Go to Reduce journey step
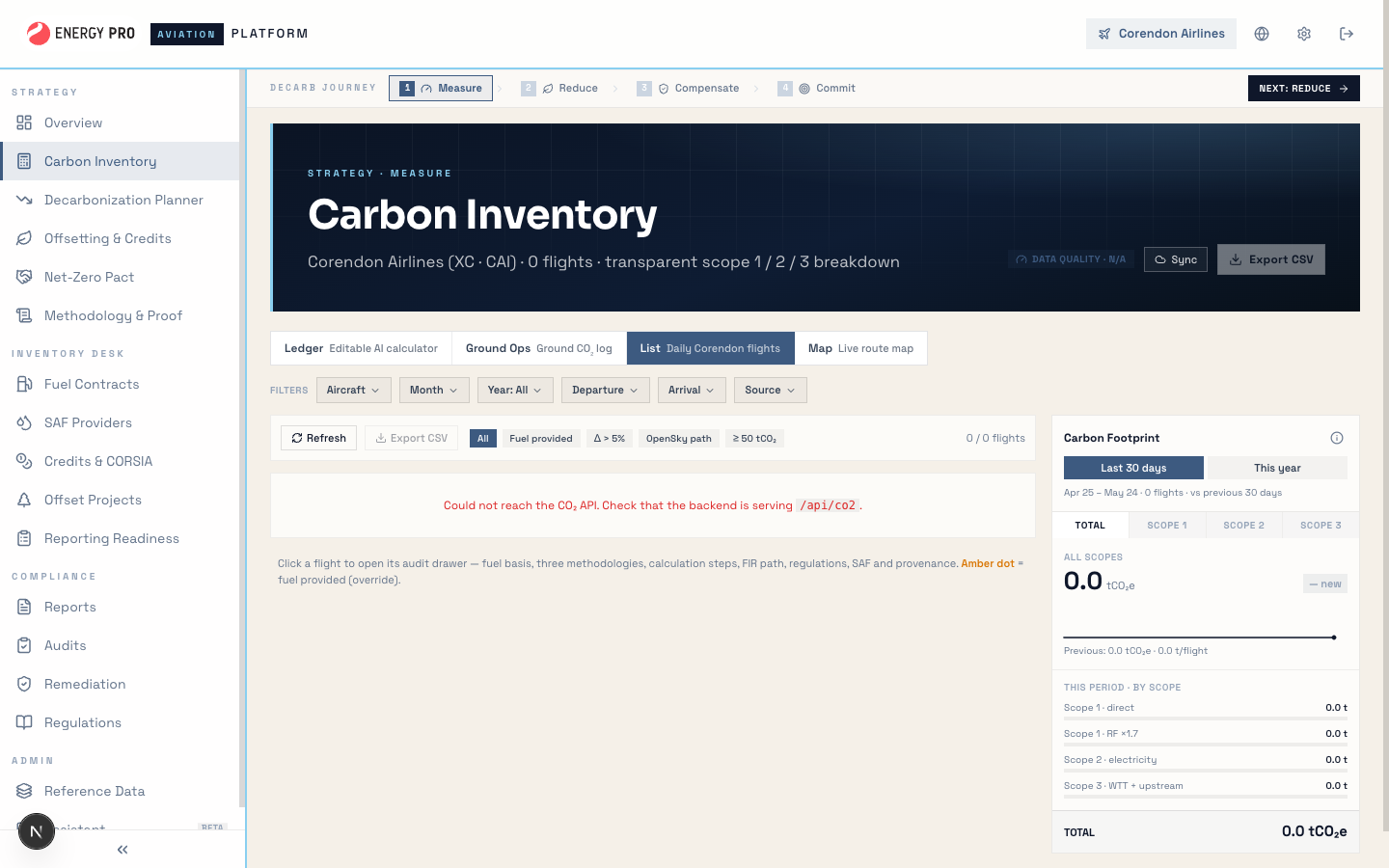 tap(559, 88)
